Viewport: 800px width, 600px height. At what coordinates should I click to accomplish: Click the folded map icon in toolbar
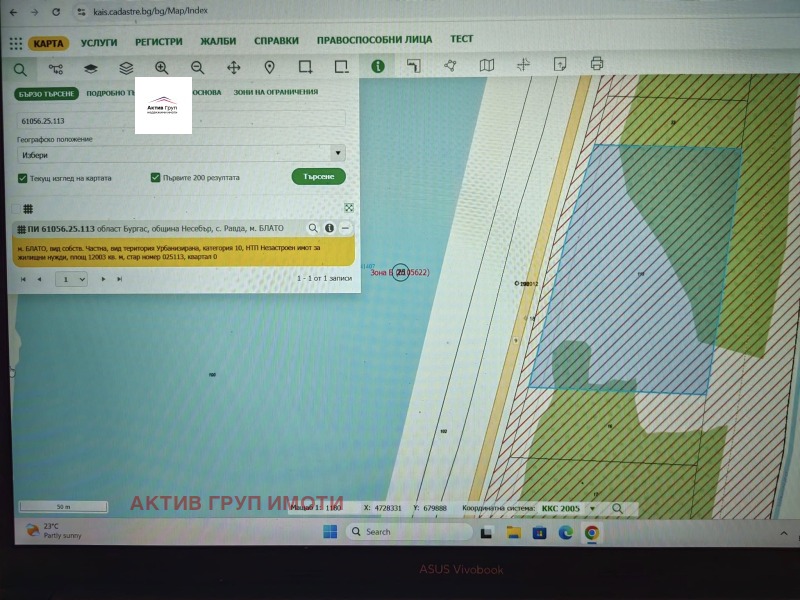click(487, 65)
